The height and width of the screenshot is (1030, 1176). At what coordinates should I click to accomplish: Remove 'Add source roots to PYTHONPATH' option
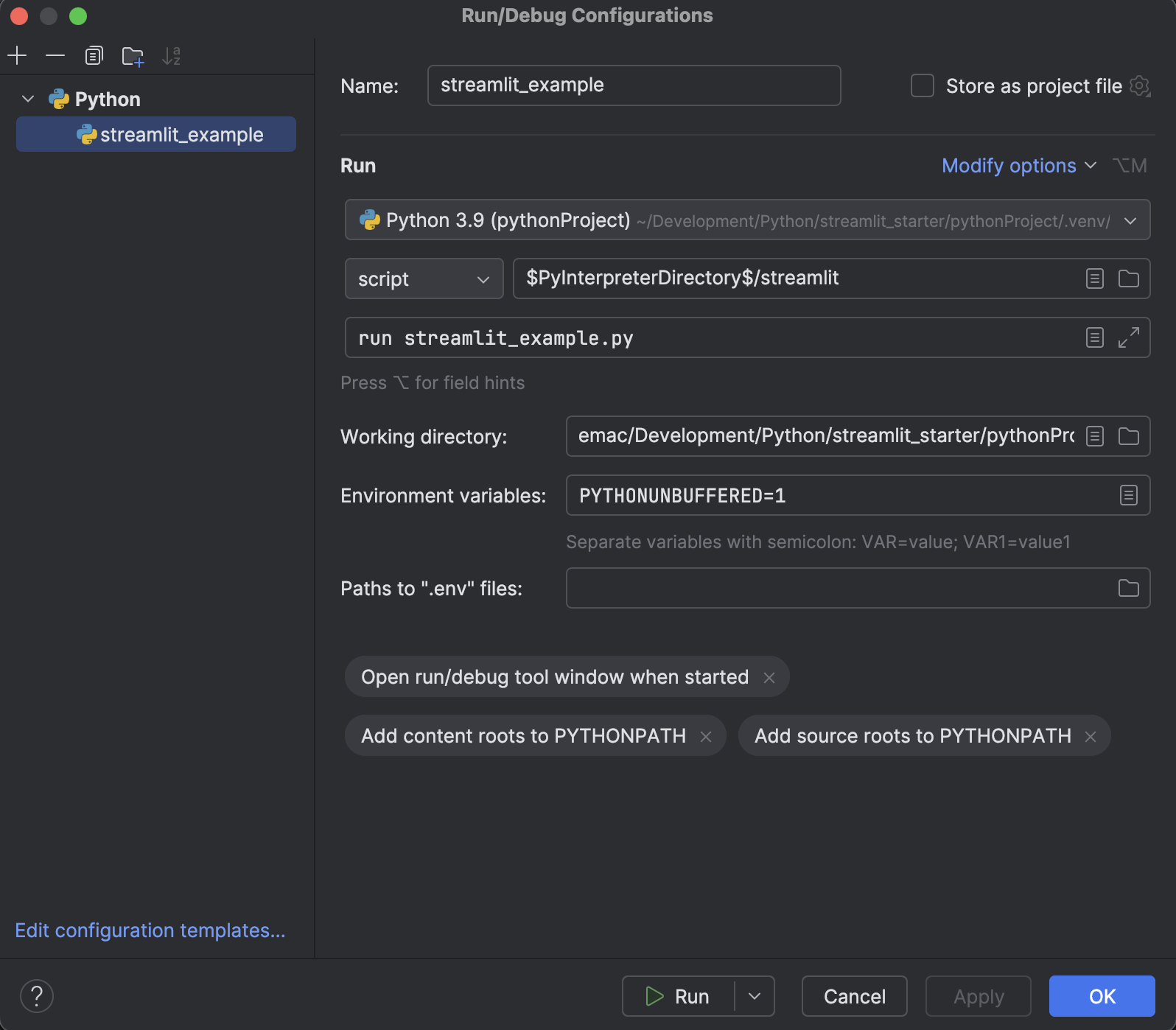(1091, 736)
